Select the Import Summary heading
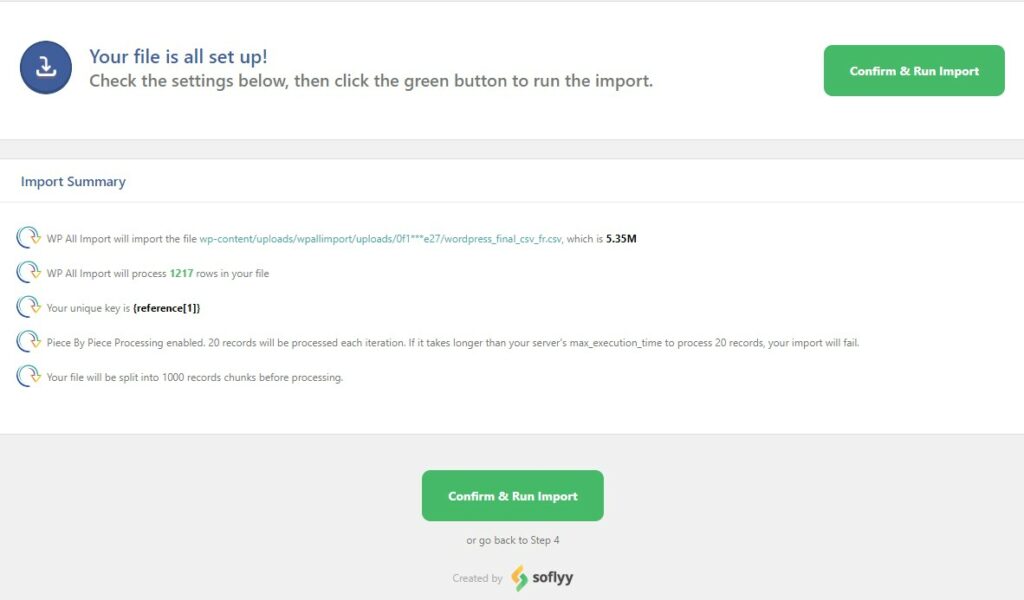The height and width of the screenshot is (600, 1024). pyautogui.click(x=73, y=182)
